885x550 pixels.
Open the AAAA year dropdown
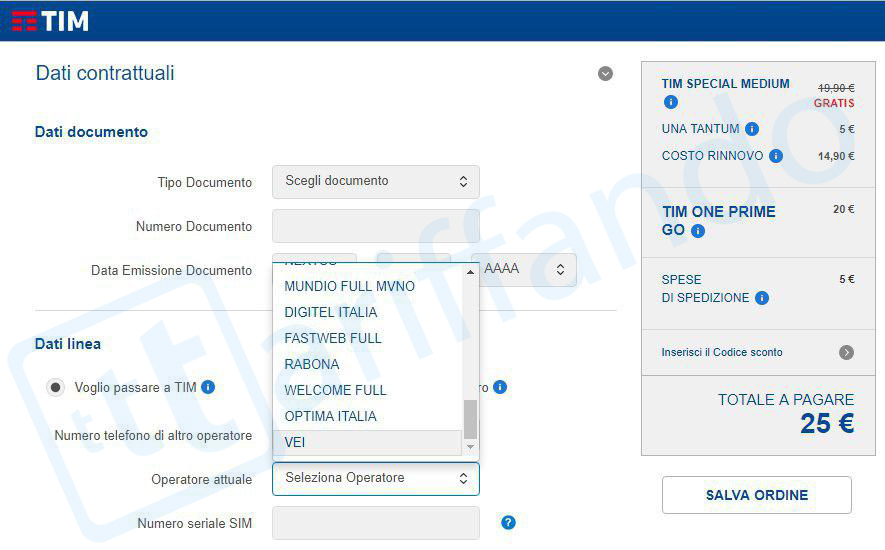coord(524,269)
